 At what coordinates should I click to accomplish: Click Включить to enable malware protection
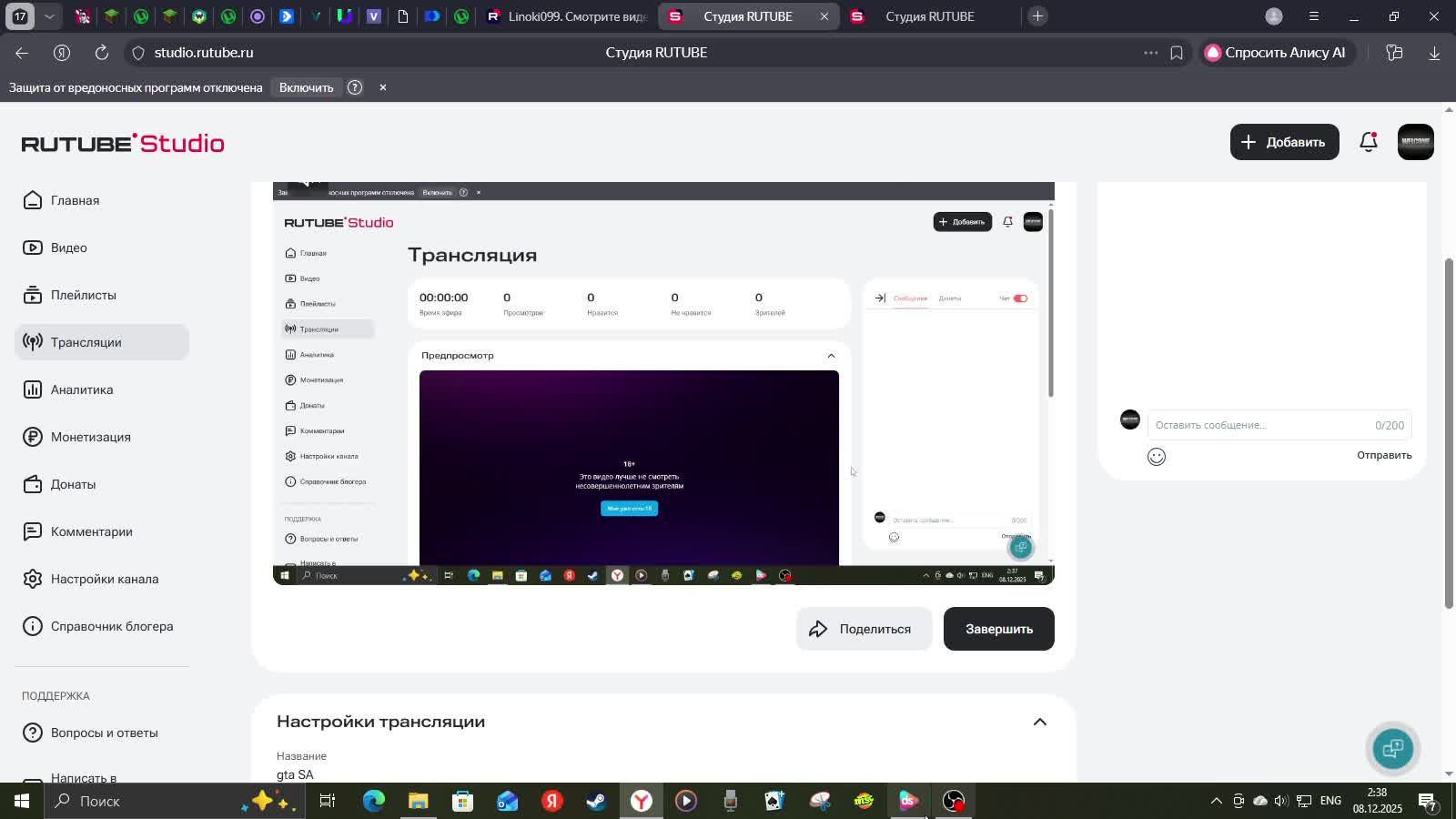[x=306, y=87]
